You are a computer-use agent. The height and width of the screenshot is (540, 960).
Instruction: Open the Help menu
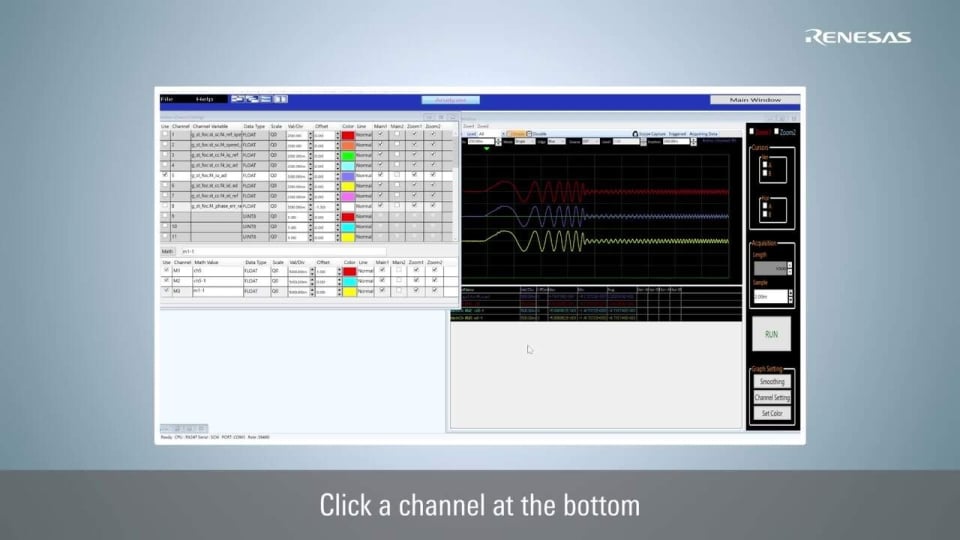click(x=204, y=99)
